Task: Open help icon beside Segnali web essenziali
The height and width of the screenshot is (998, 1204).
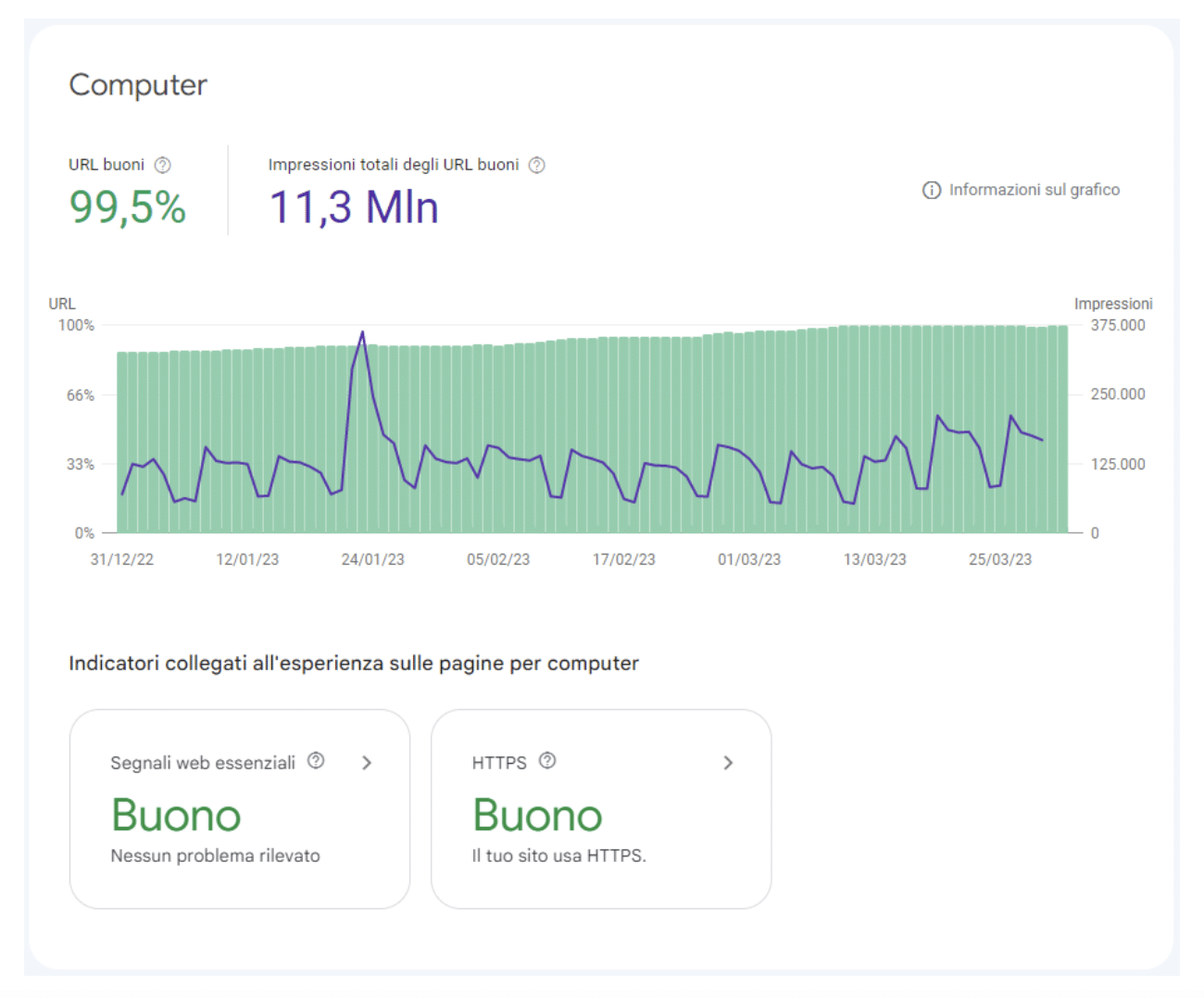Action: tap(316, 761)
